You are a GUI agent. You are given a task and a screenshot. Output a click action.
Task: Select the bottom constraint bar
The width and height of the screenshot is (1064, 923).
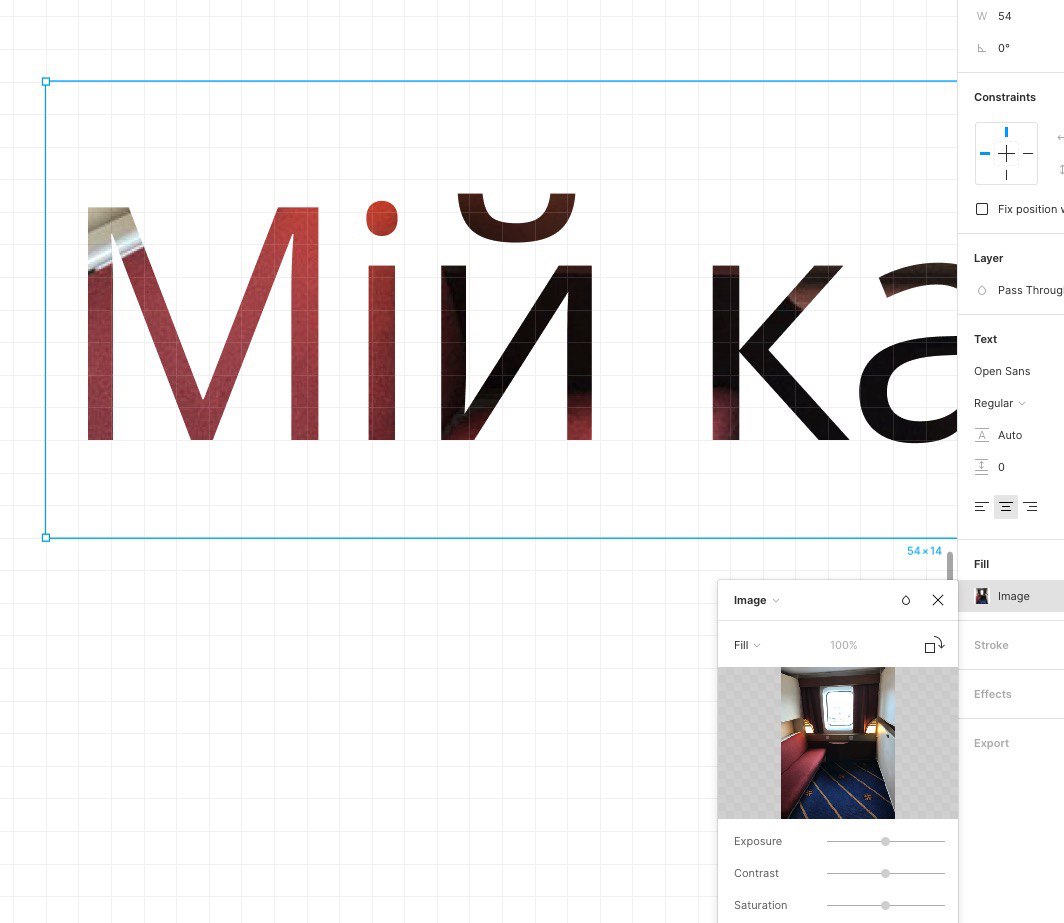[1006, 175]
